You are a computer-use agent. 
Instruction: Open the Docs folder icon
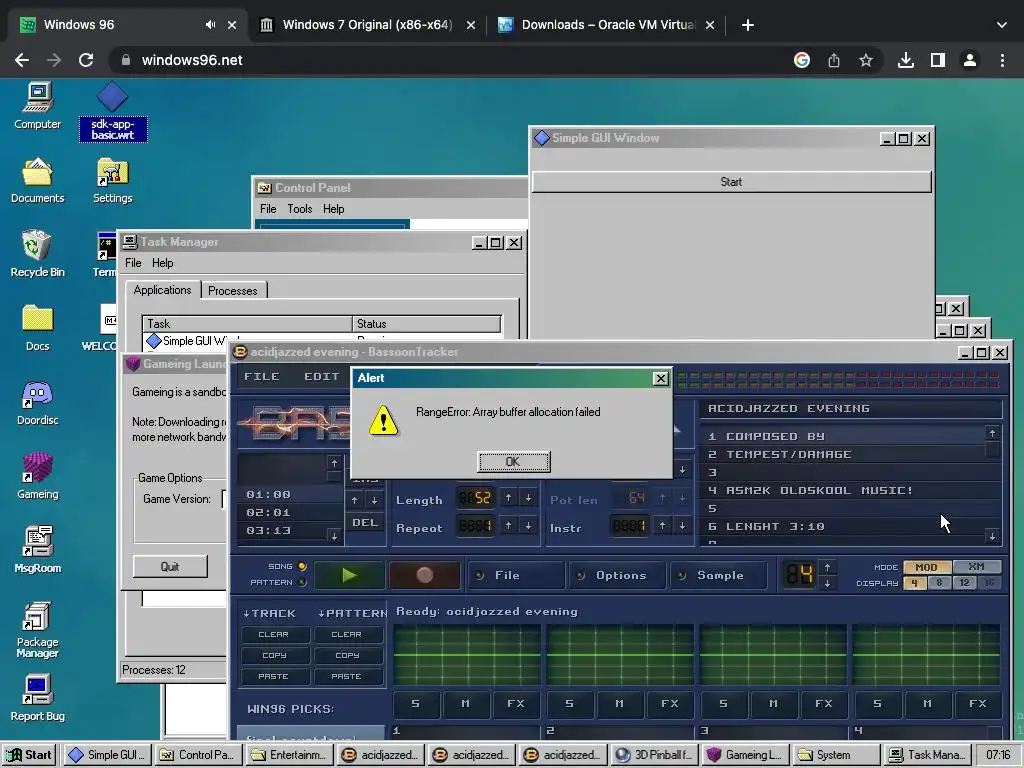pyautogui.click(x=37, y=328)
